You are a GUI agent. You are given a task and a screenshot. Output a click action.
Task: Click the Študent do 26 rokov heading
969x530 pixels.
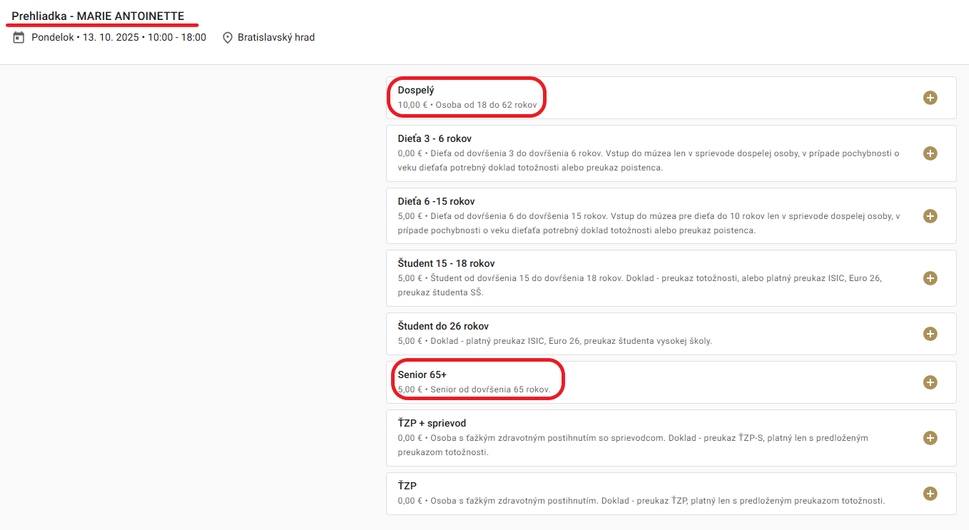[443, 326]
